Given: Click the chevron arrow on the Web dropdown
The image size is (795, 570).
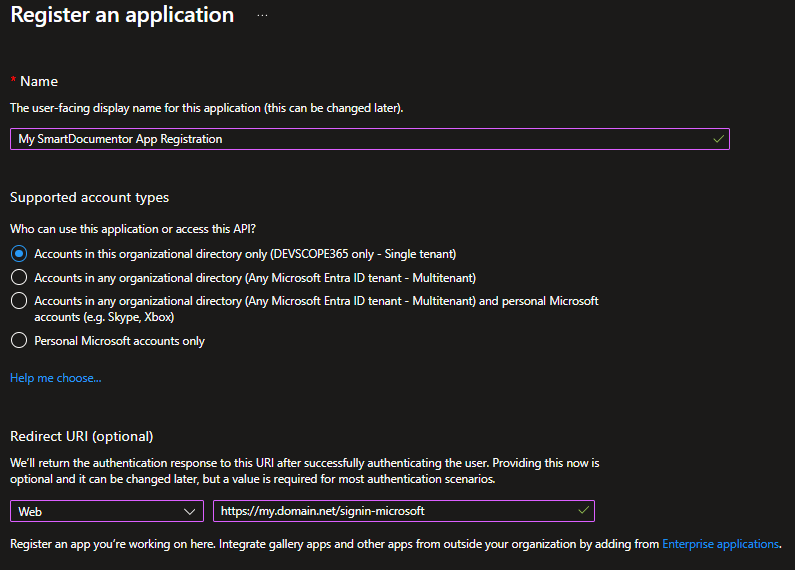Looking at the screenshot, I should point(191,511).
